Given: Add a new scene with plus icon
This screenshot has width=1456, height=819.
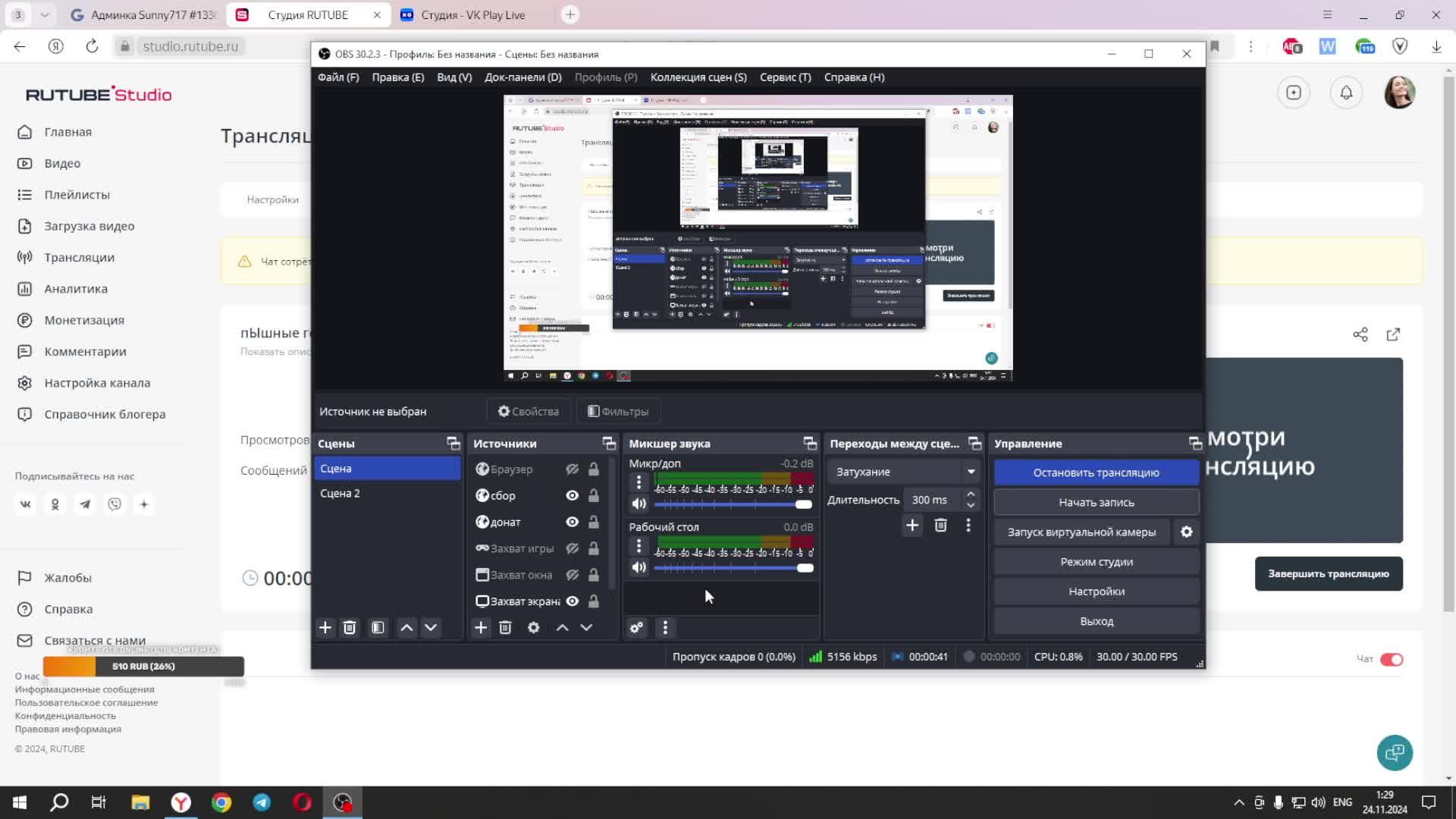Looking at the screenshot, I should click(x=325, y=628).
